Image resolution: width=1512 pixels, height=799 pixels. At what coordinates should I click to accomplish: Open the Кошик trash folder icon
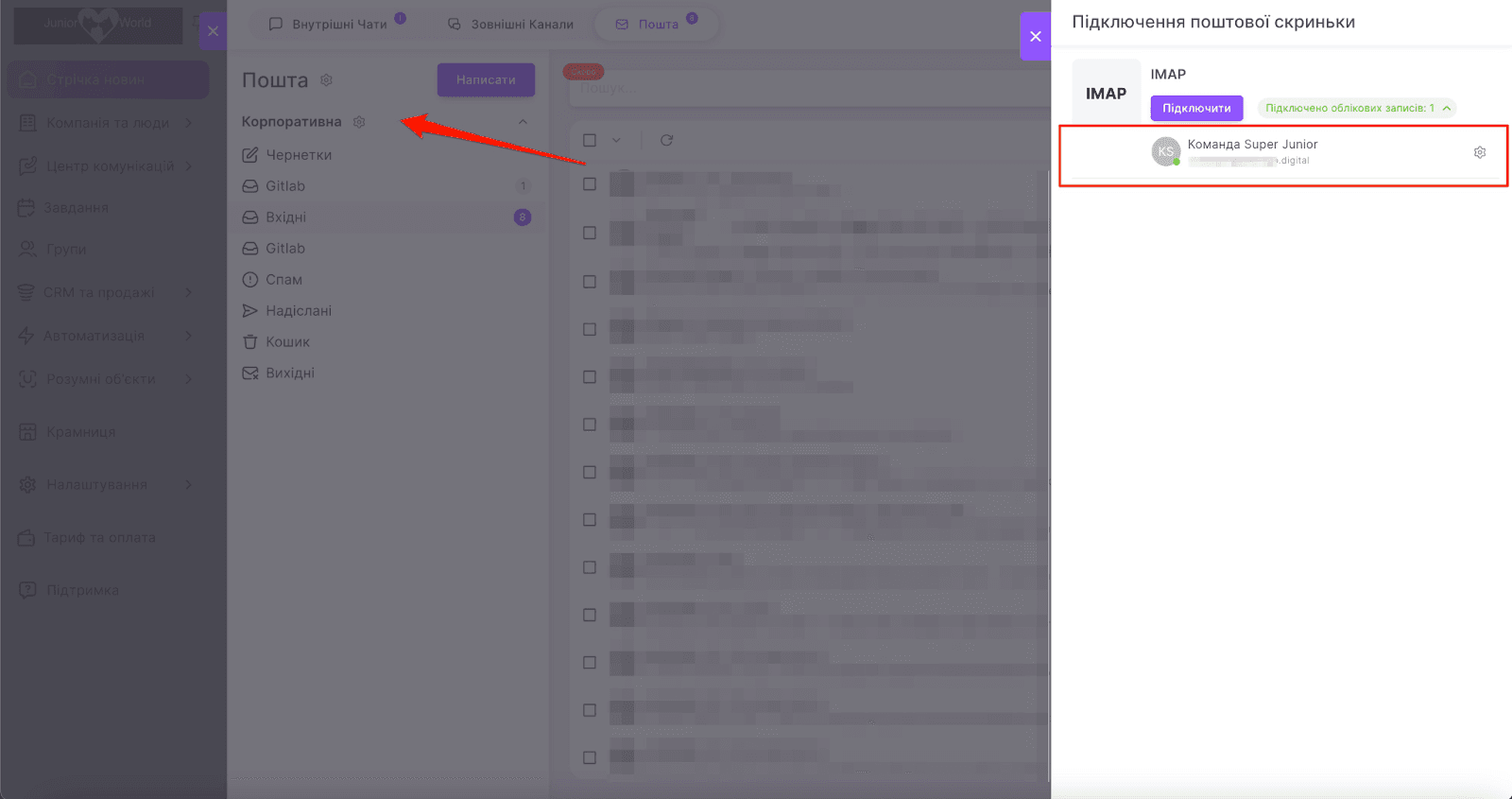[250, 342]
